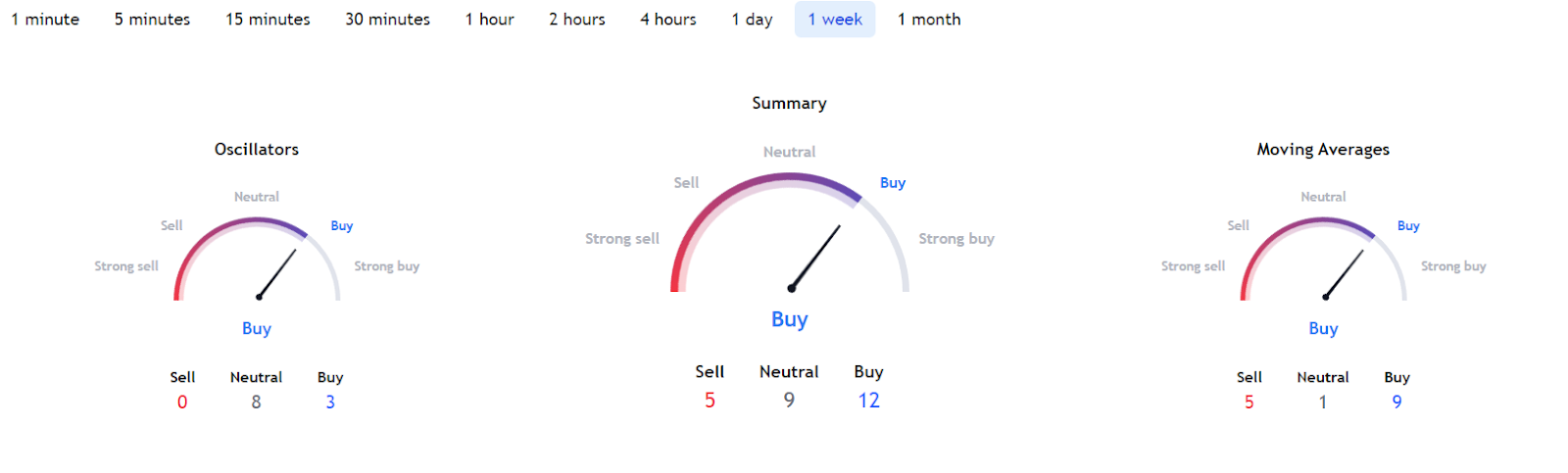Click the active 1 week tab
The image size is (1568, 473).
click(x=835, y=20)
